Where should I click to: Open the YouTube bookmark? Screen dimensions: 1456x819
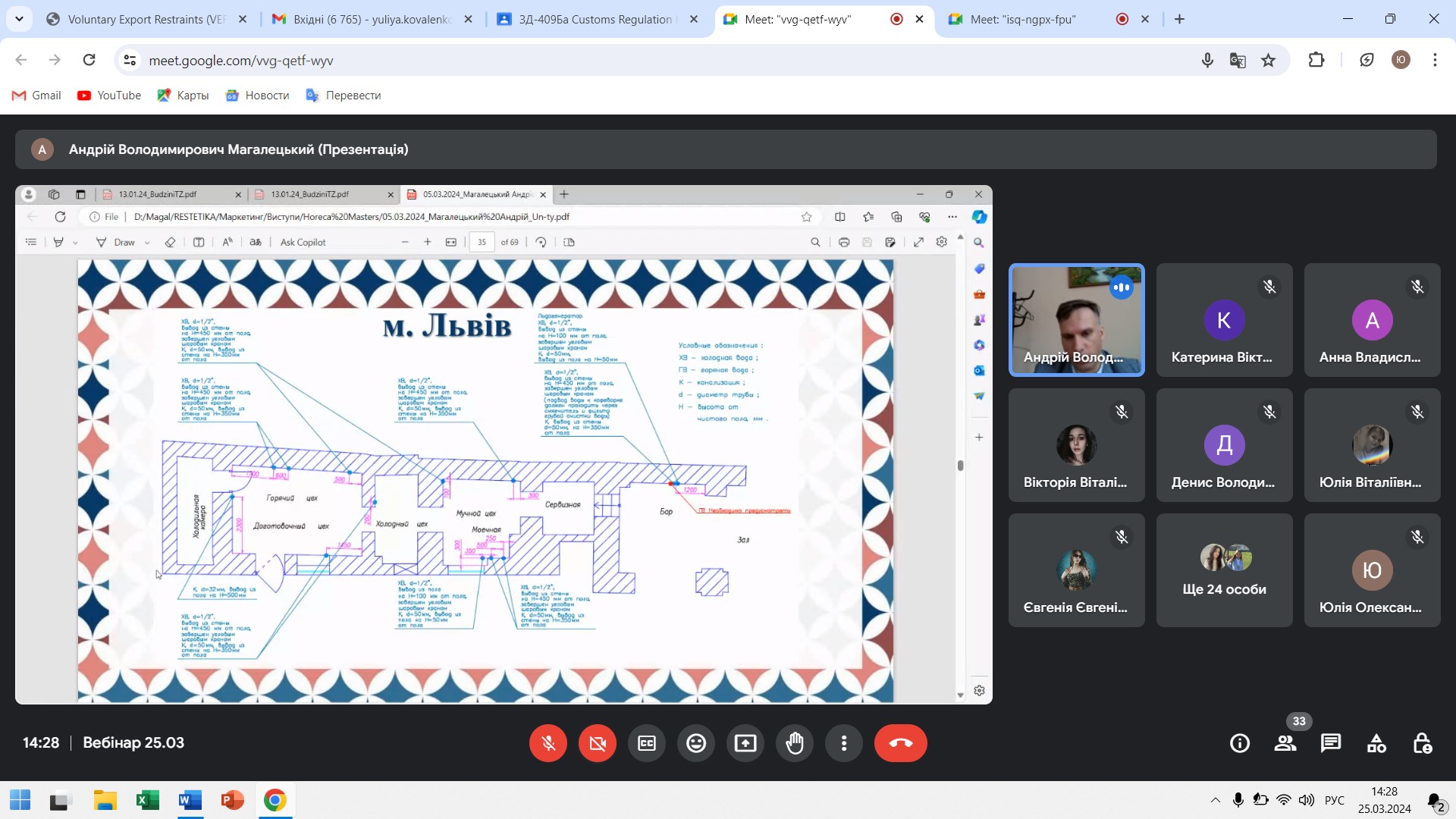109,96
